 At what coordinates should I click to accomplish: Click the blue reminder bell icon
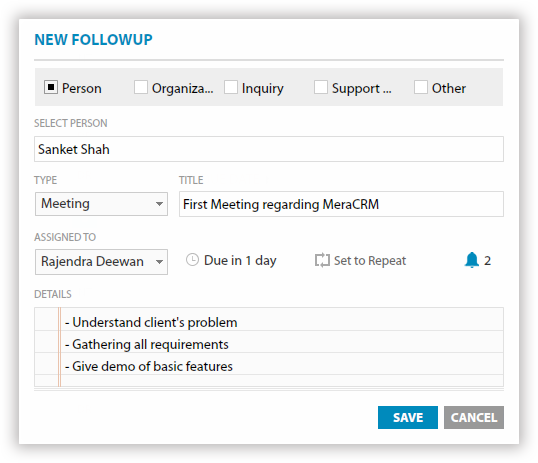[472, 260]
